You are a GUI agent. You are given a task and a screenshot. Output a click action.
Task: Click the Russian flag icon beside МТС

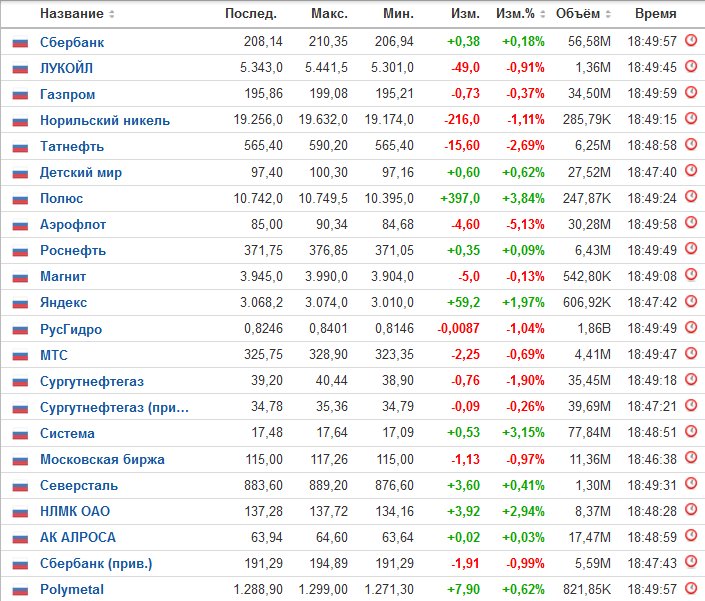point(20,356)
